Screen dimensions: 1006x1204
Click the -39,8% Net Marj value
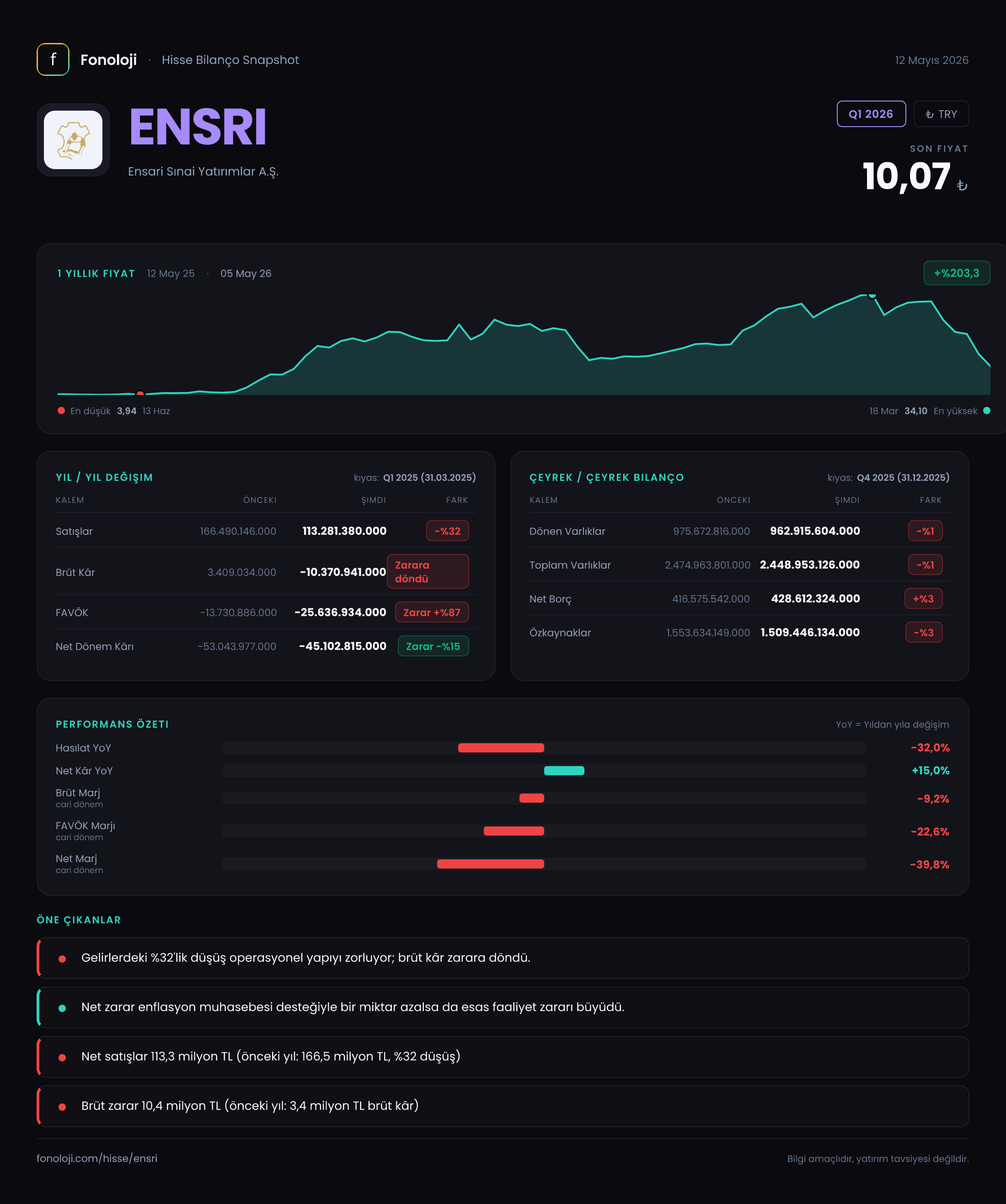930,864
